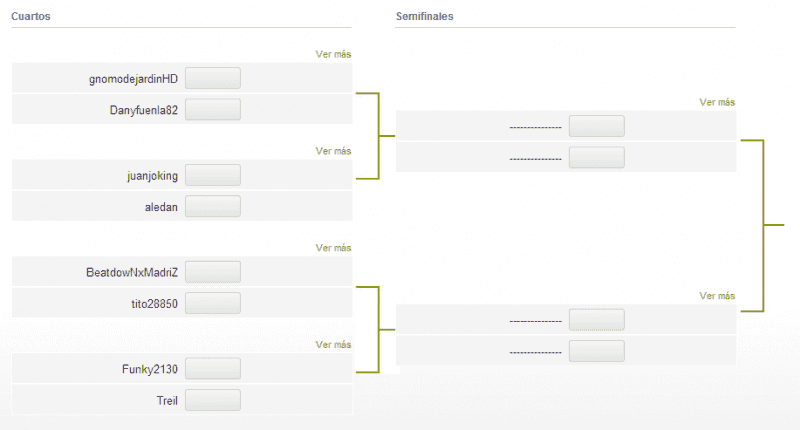Click the score box for BeatdowNxMadriZ
The width and height of the screenshot is (800, 430).
pyautogui.click(x=213, y=272)
